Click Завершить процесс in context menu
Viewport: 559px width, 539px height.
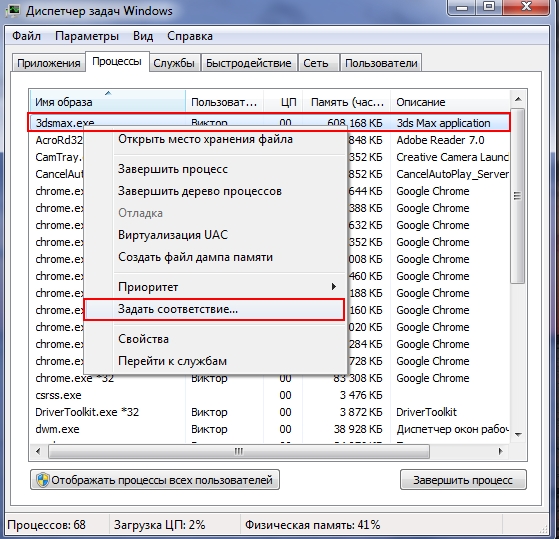(x=215, y=169)
